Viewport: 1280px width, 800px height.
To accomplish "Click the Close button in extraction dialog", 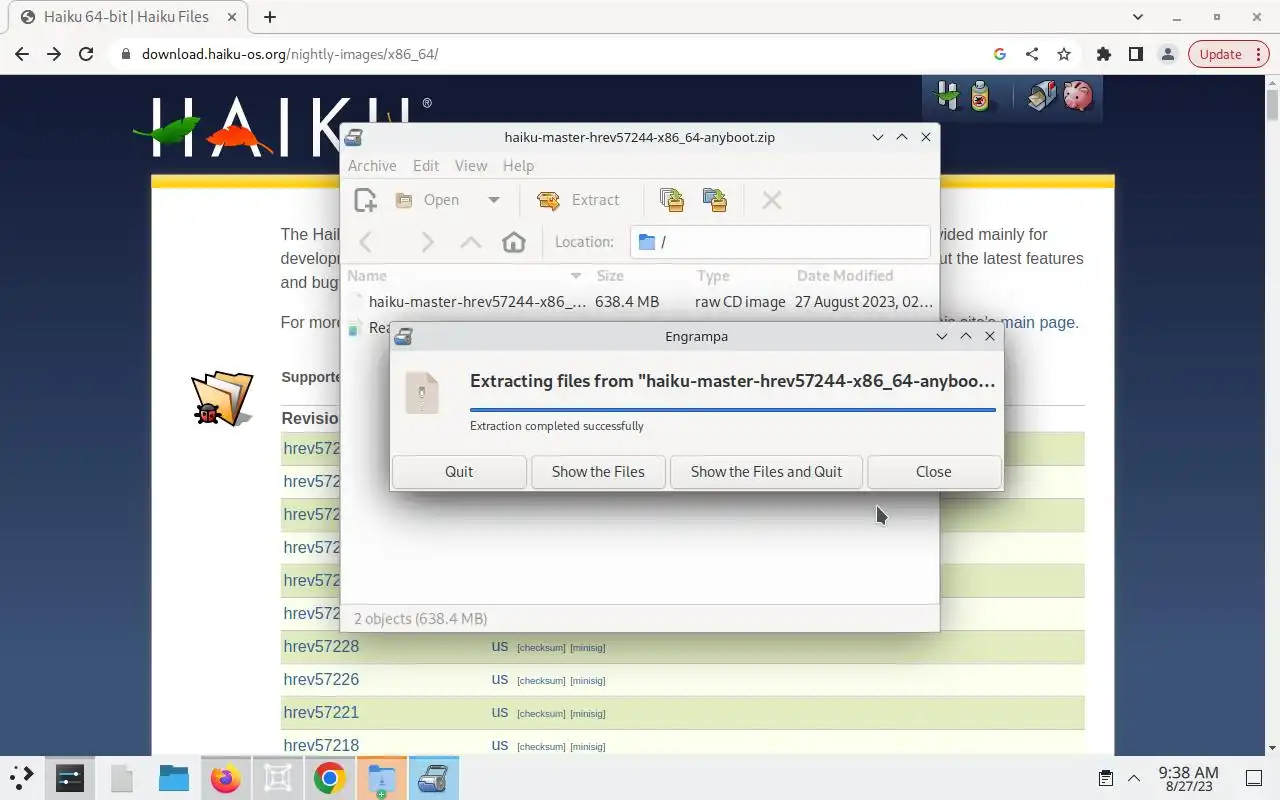I will click(x=934, y=472).
